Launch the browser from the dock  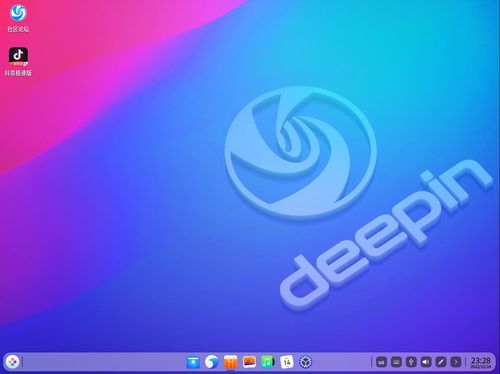(212, 362)
